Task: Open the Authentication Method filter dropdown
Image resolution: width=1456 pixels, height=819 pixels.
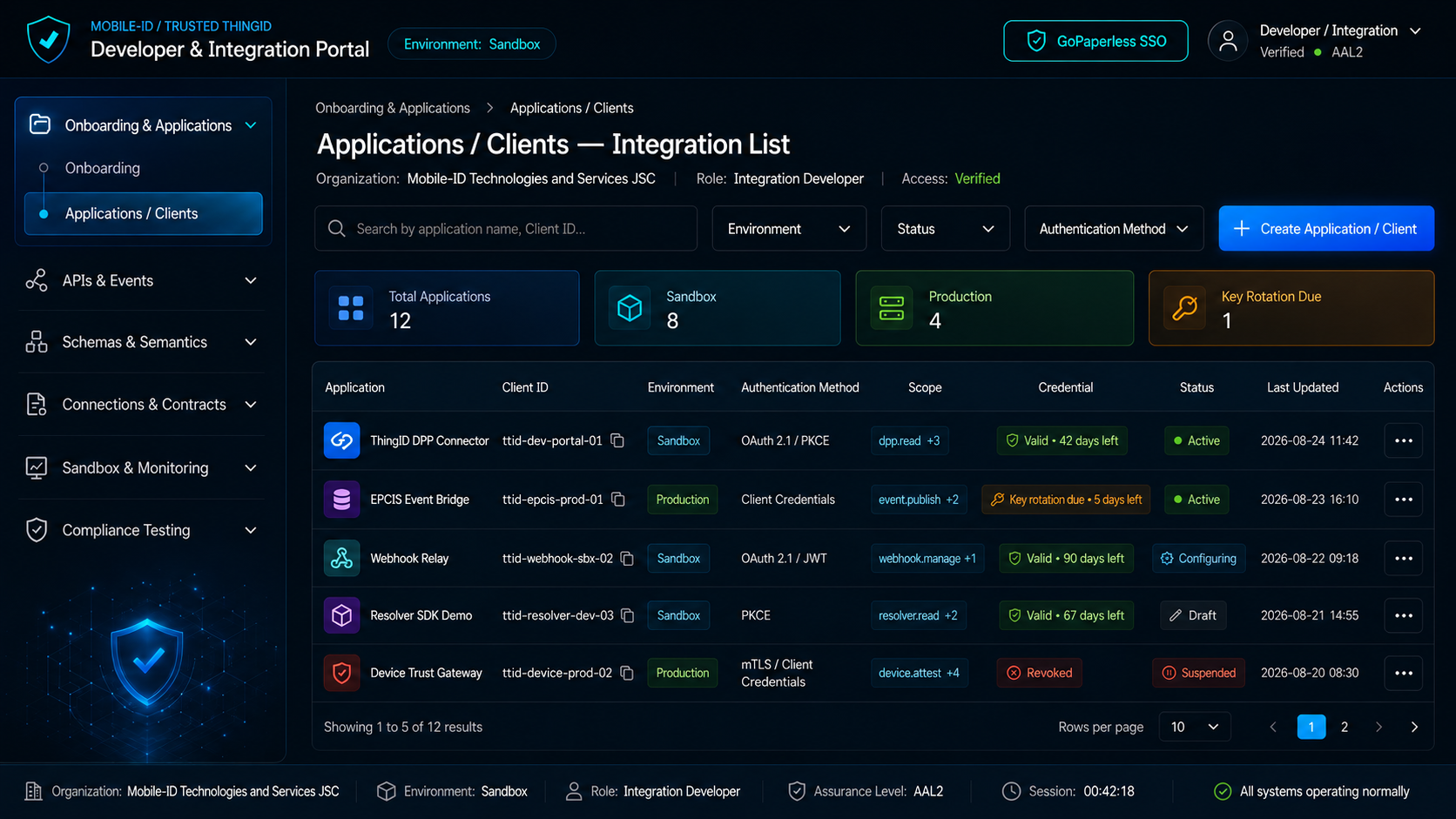Action: tap(1114, 229)
